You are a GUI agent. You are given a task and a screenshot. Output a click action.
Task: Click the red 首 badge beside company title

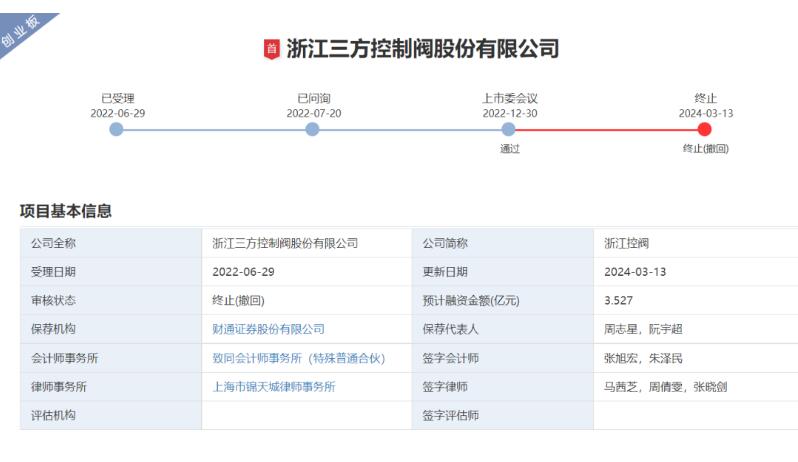pyautogui.click(x=271, y=49)
